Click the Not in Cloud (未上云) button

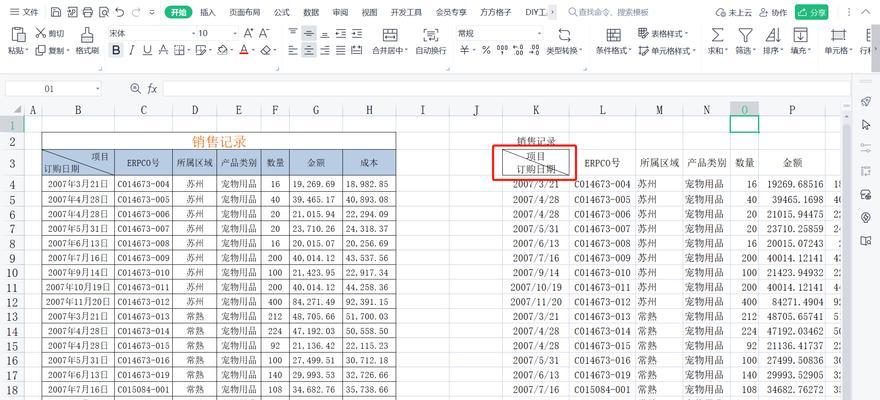(734, 12)
